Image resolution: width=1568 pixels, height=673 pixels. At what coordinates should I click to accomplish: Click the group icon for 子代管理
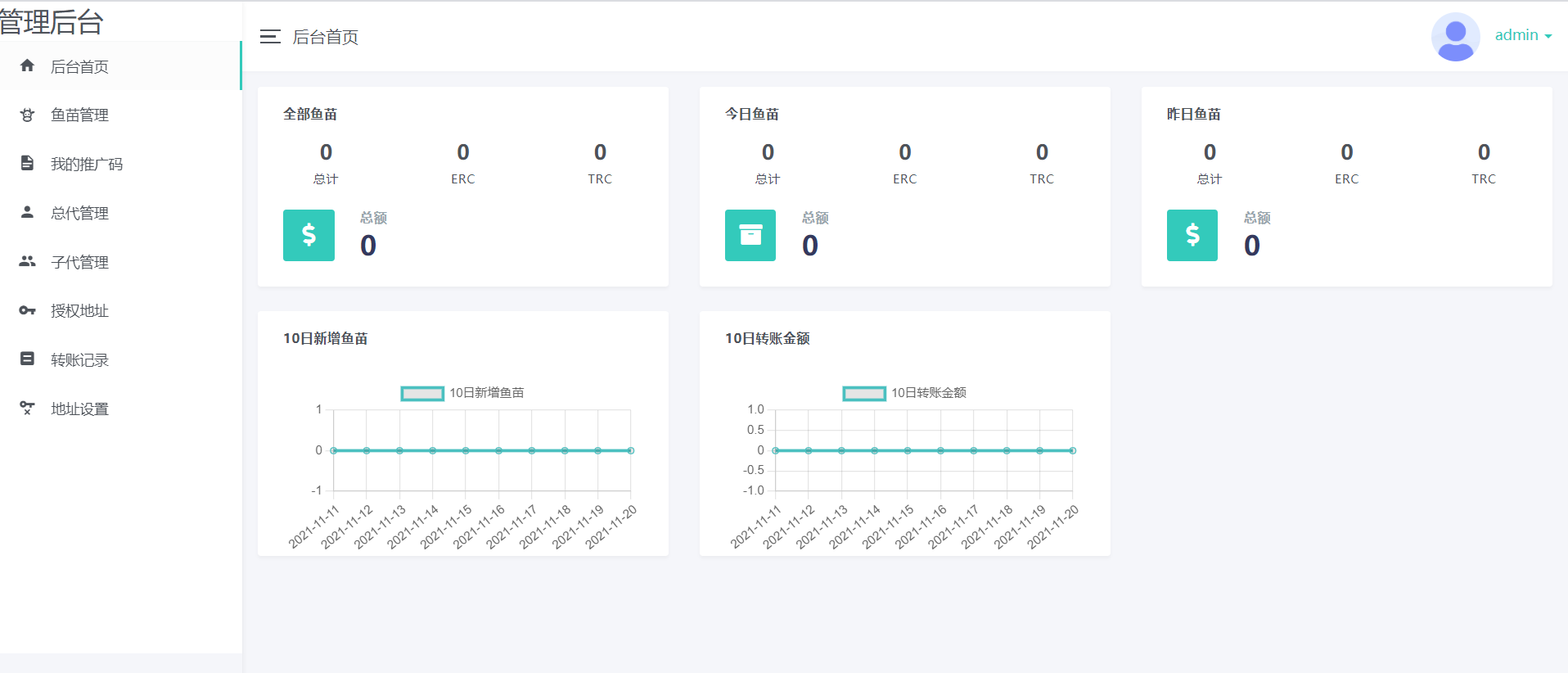tap(27, 261)
